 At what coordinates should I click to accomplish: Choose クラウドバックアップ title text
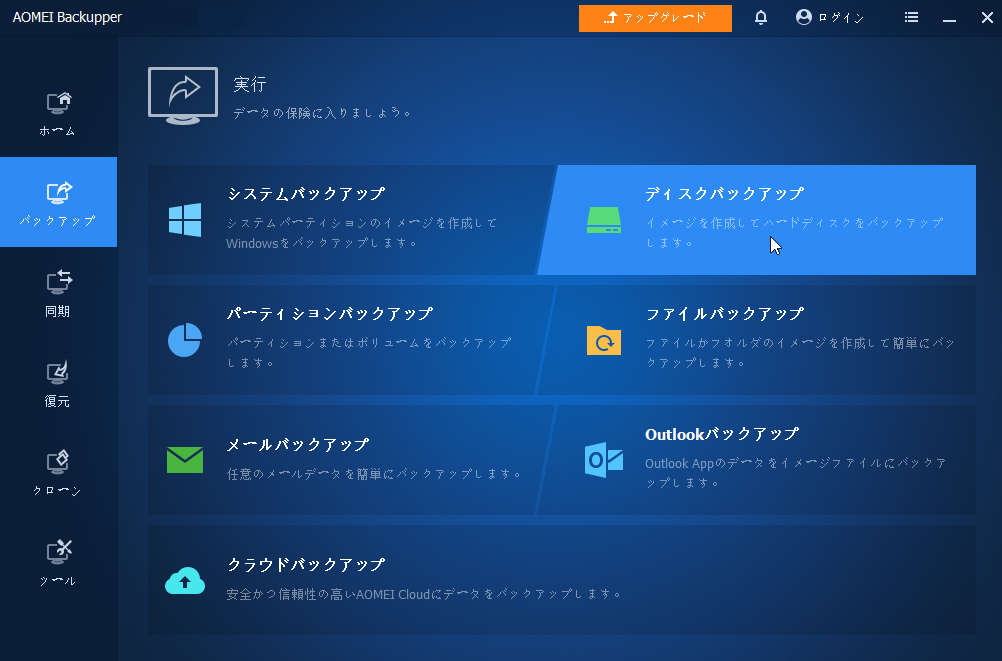pos(306,564)
